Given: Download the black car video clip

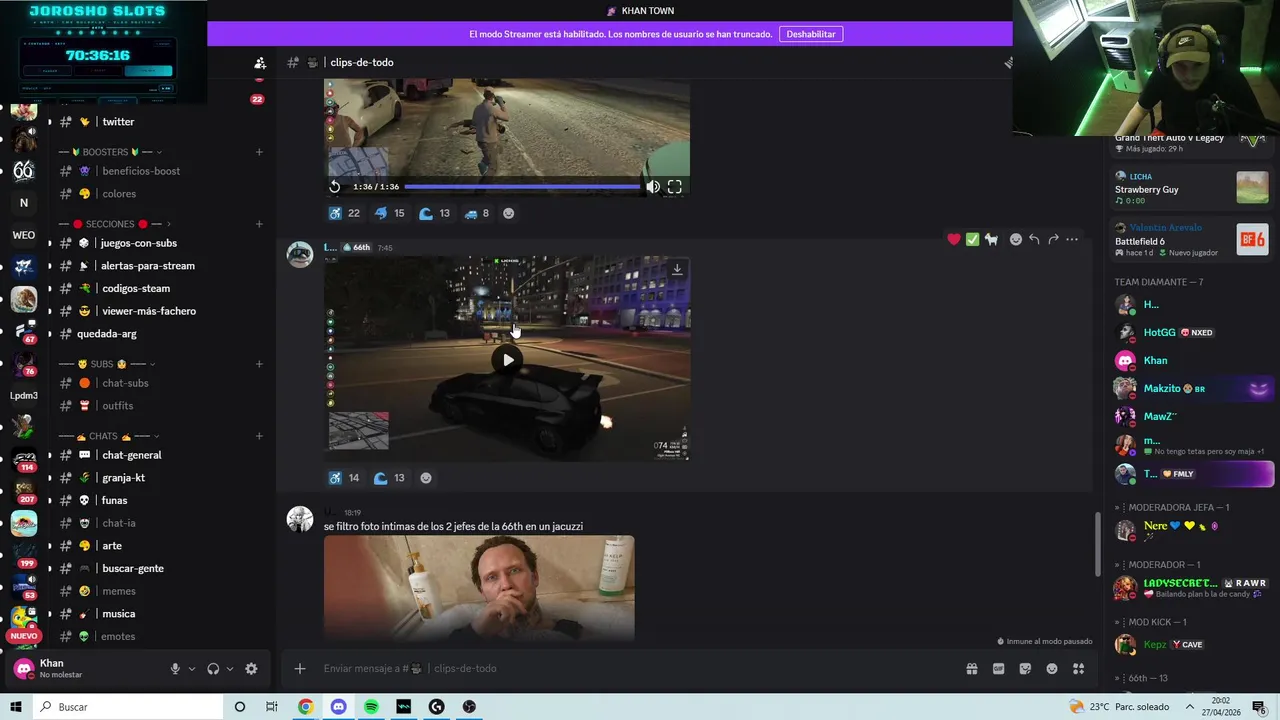Looking at the screenshot, I should (x=677, y=269).
